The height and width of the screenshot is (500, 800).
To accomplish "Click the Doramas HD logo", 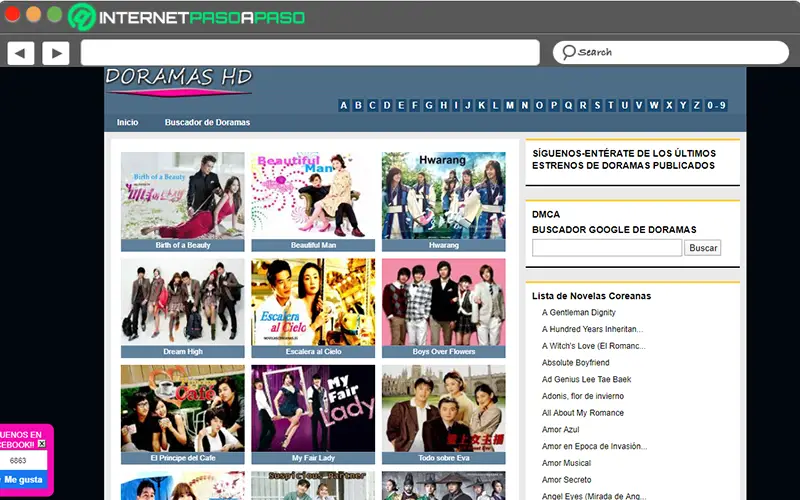I will 179,82.
